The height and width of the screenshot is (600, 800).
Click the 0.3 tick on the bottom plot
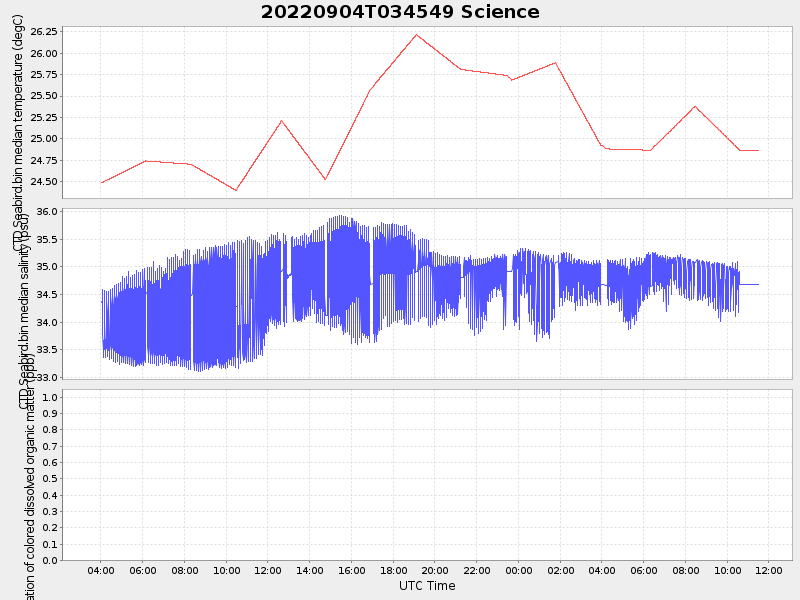pyautogui.click(x=51, y=512)
